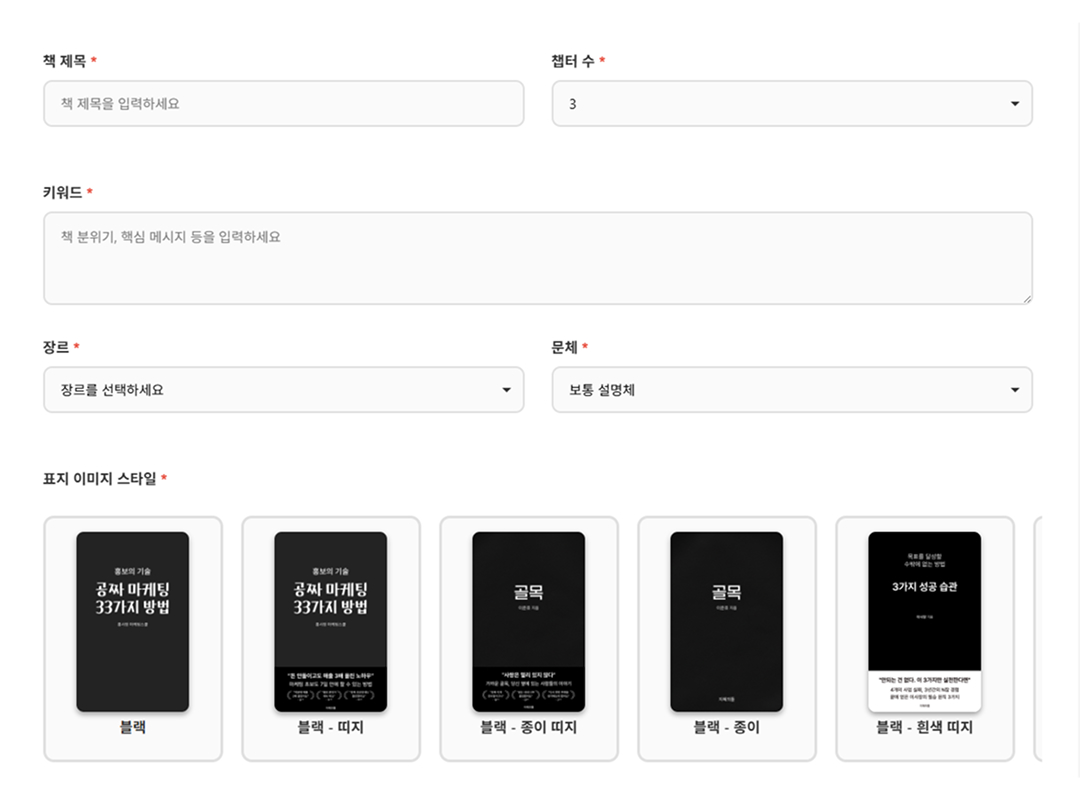The height and width of the screenshot is (800, 1080).
Task: Click the 키워드 field label
Action: 62,192
